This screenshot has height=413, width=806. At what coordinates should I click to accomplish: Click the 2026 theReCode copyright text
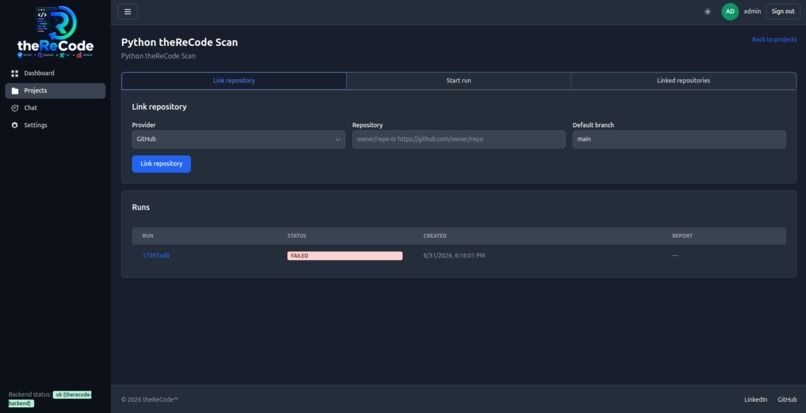(x=150, y=400)
